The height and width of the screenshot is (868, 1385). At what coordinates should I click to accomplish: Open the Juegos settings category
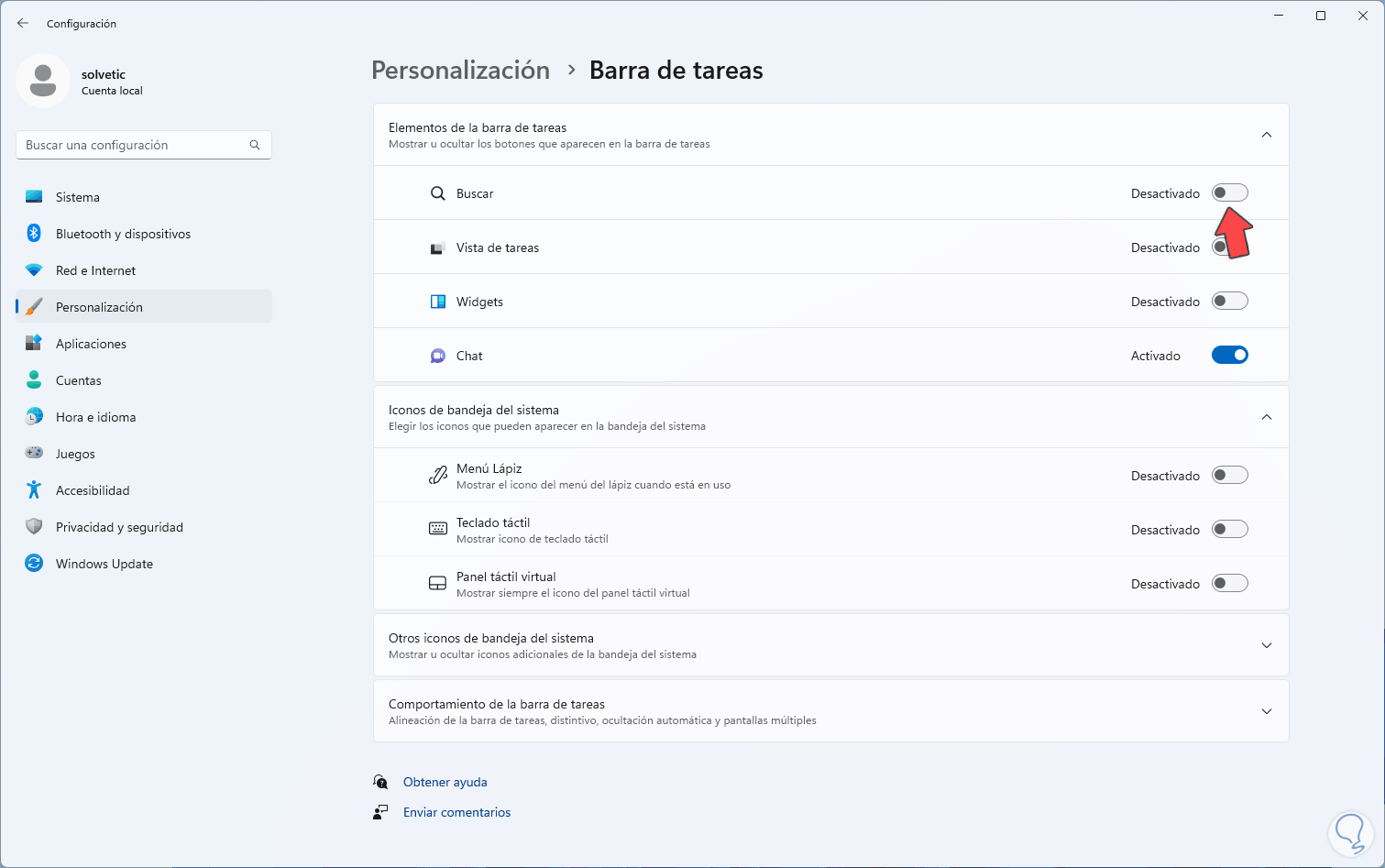pos(75,454)
